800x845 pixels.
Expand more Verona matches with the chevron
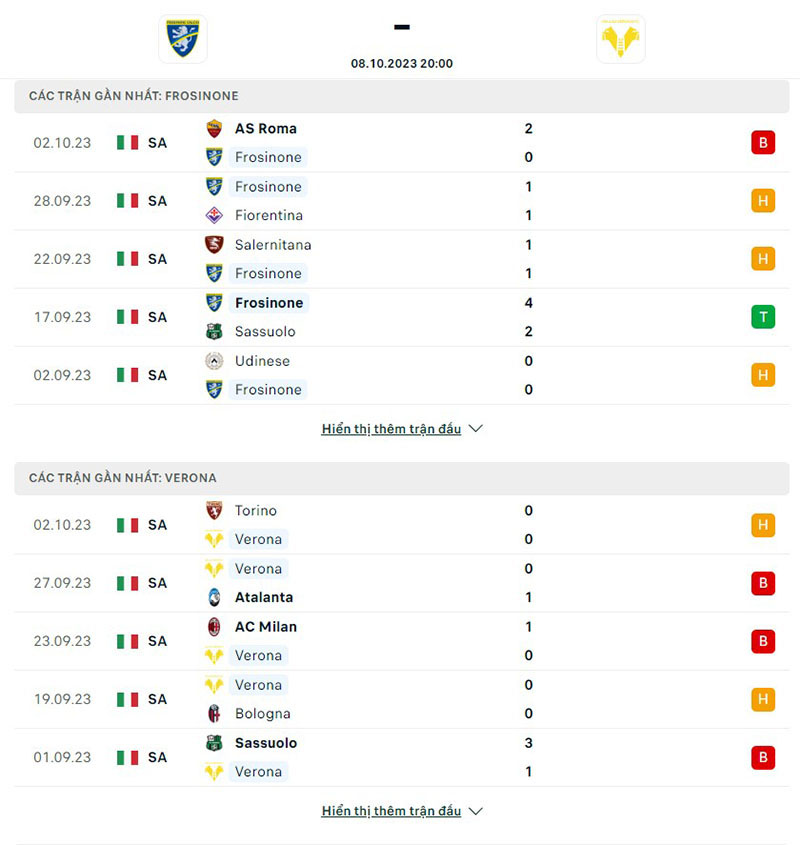point(476,811)
